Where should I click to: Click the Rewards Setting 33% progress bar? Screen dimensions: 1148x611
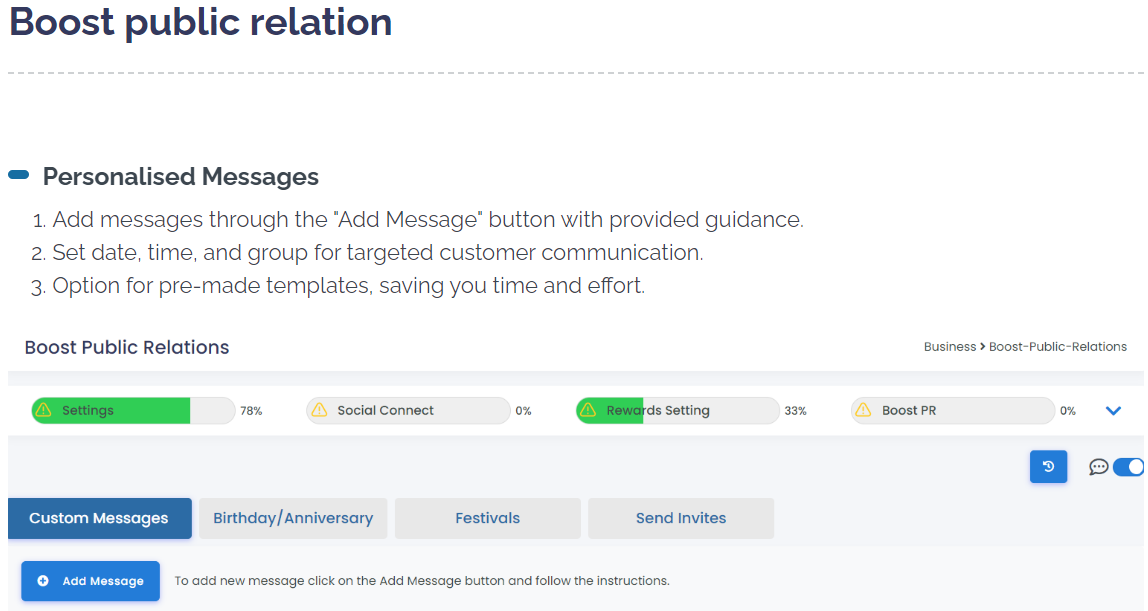point(677,411)
